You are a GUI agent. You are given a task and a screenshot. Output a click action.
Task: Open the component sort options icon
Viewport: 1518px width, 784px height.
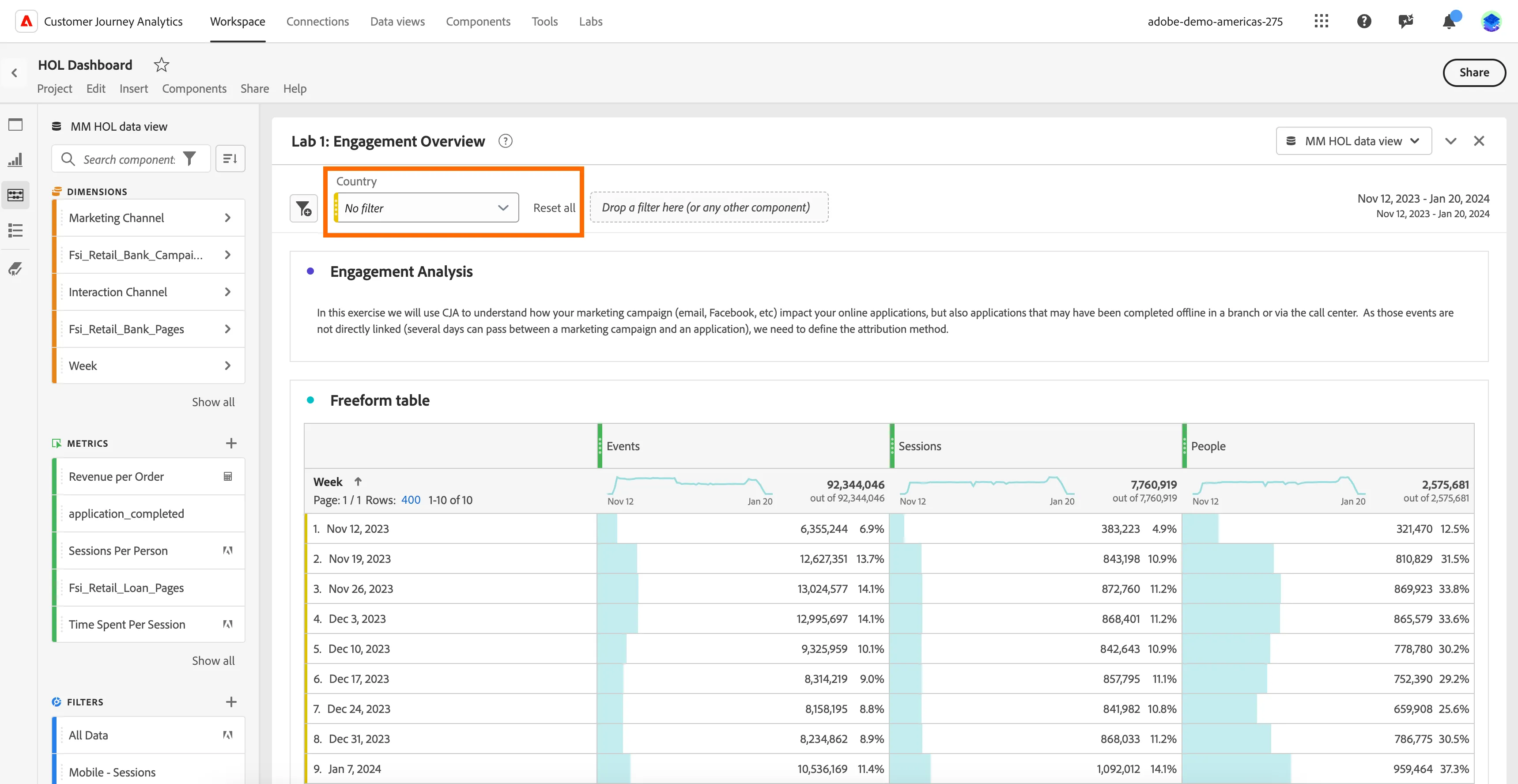(x=230, y=159)
